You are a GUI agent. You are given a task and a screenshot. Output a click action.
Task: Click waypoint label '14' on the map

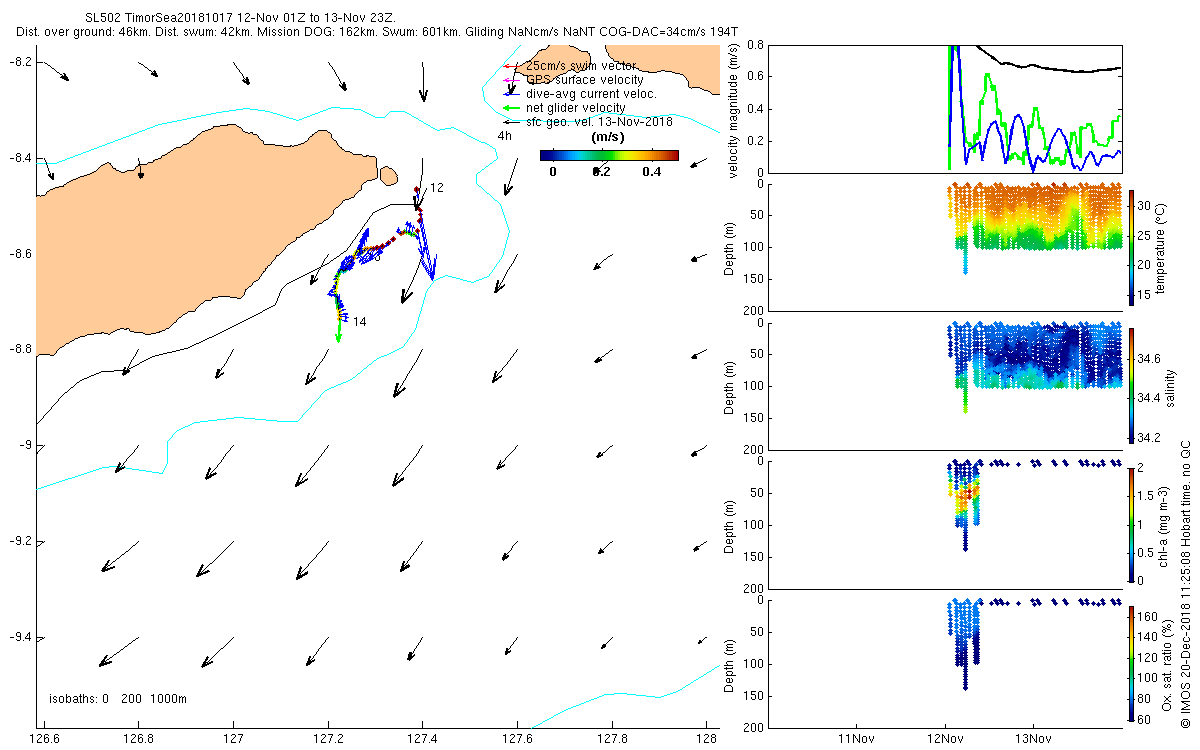(x=360, y=322)
